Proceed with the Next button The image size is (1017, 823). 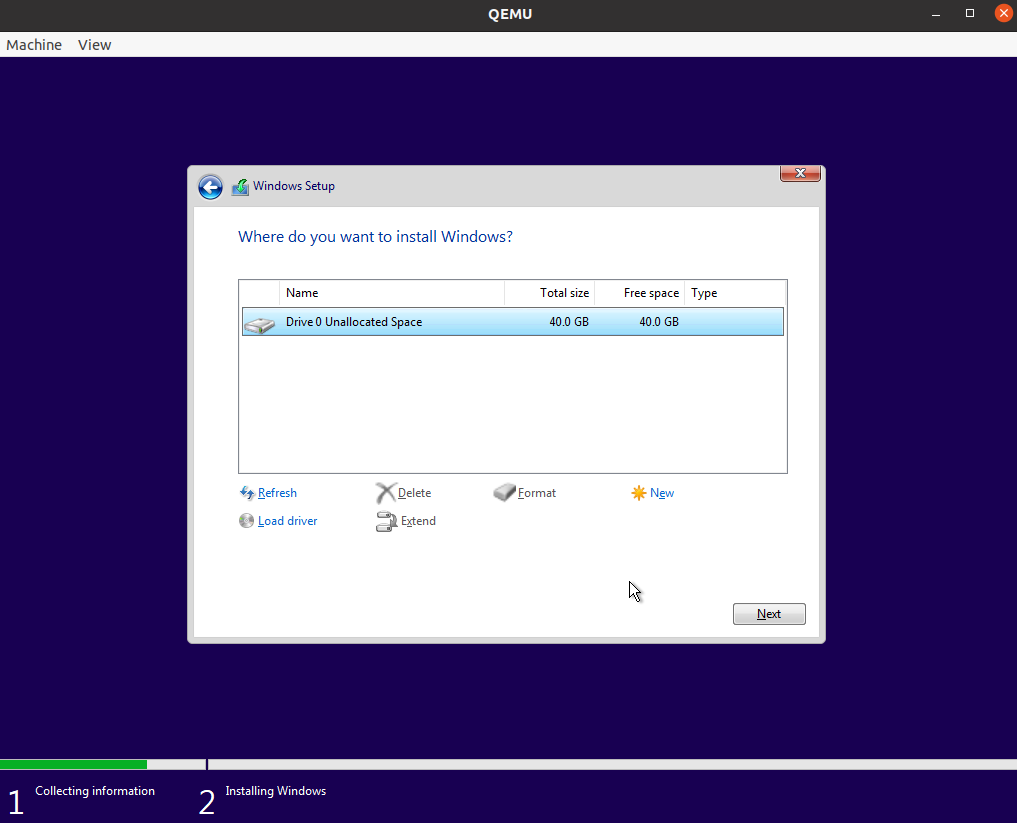(769, 614)
